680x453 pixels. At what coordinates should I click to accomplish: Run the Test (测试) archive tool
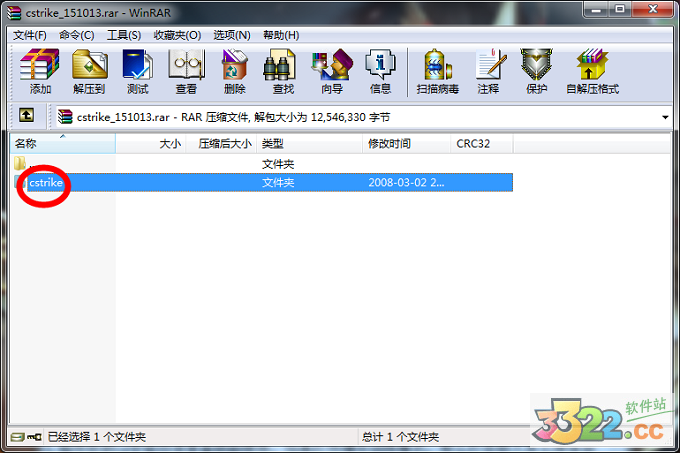tap(138, 71)
